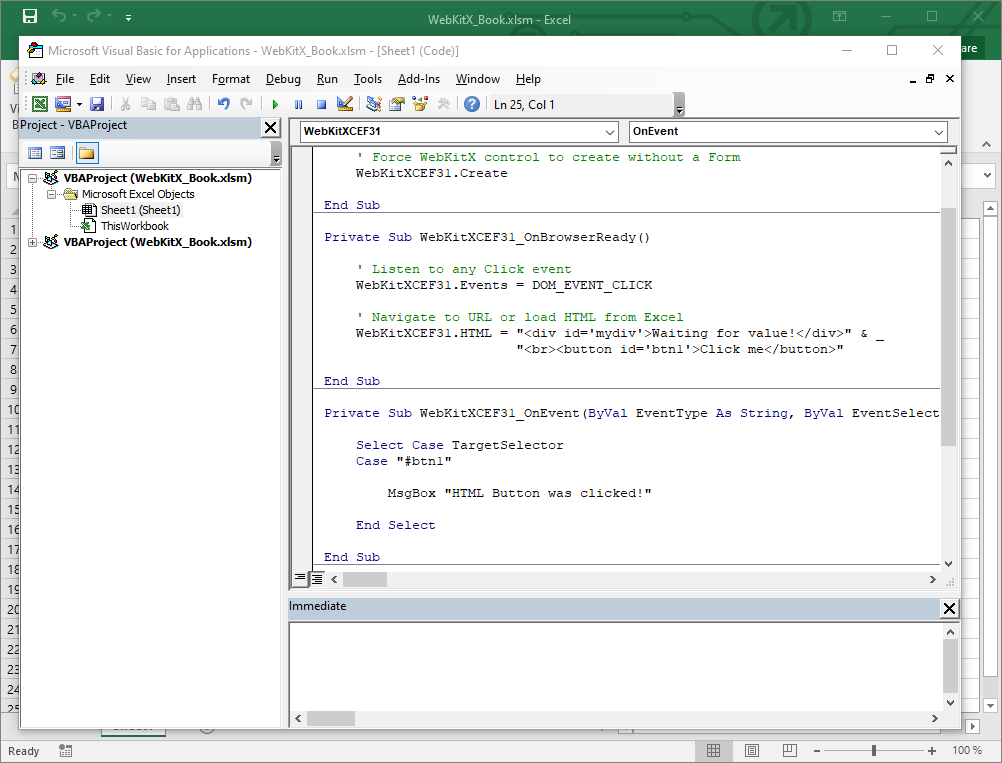1002x763 pixels.
Task: Open the Edit menu
Action: pos(100,79)
